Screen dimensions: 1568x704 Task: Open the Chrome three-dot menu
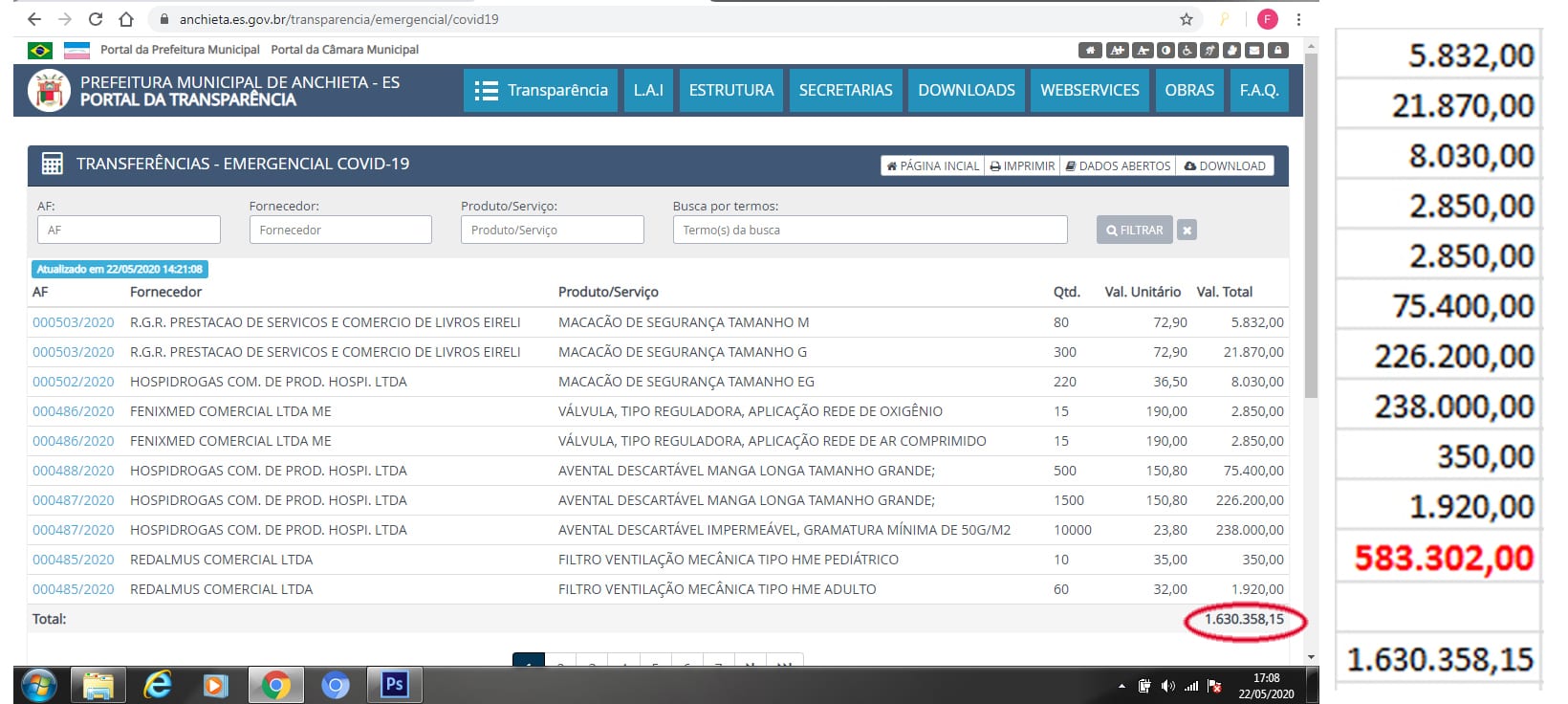pos(1298,19)
